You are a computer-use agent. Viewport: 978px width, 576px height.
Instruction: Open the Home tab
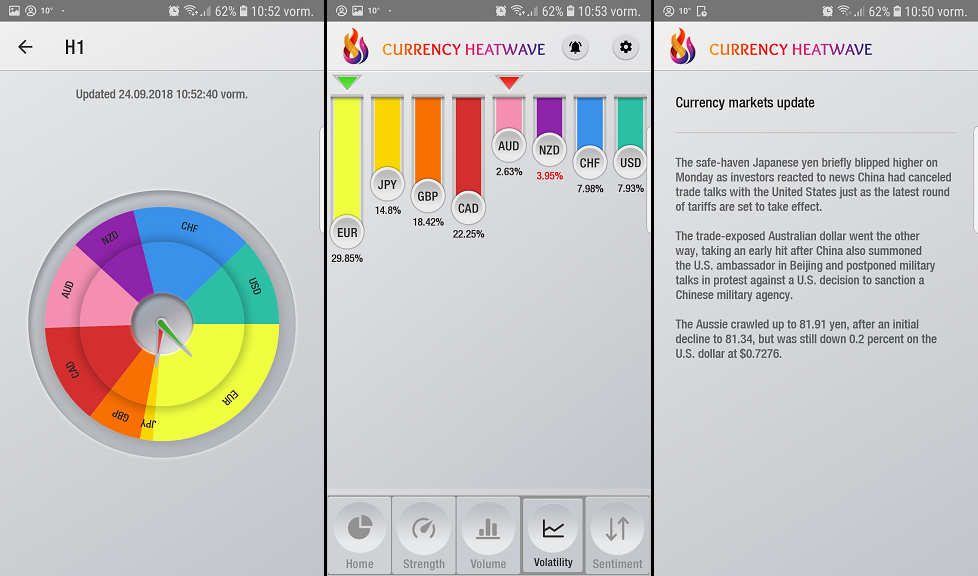[x=360, y=535]
